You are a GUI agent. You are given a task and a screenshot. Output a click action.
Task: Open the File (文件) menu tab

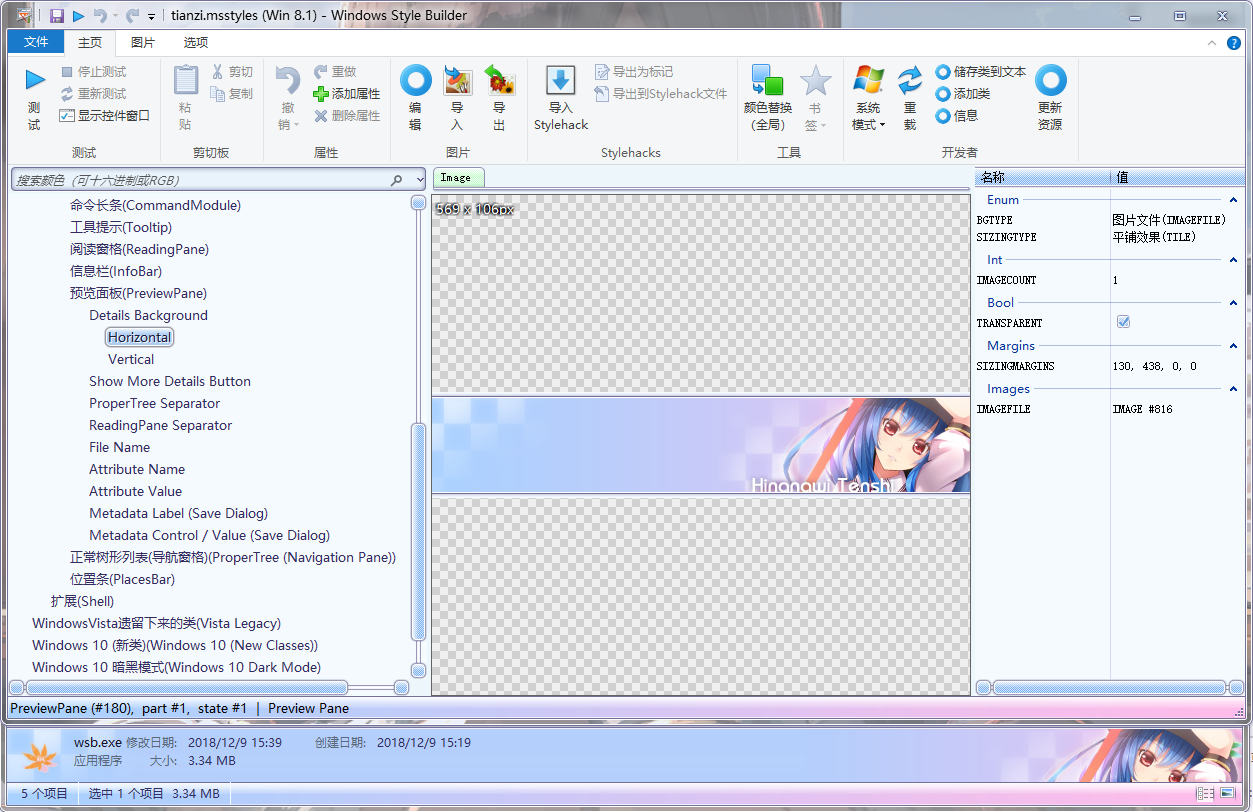click(35, 42)
